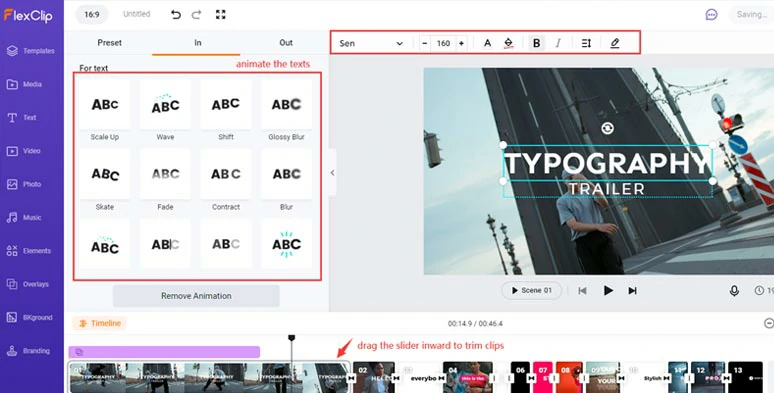Open the Sen font dropdown
774x393 pixels.
tap(371, 43)
